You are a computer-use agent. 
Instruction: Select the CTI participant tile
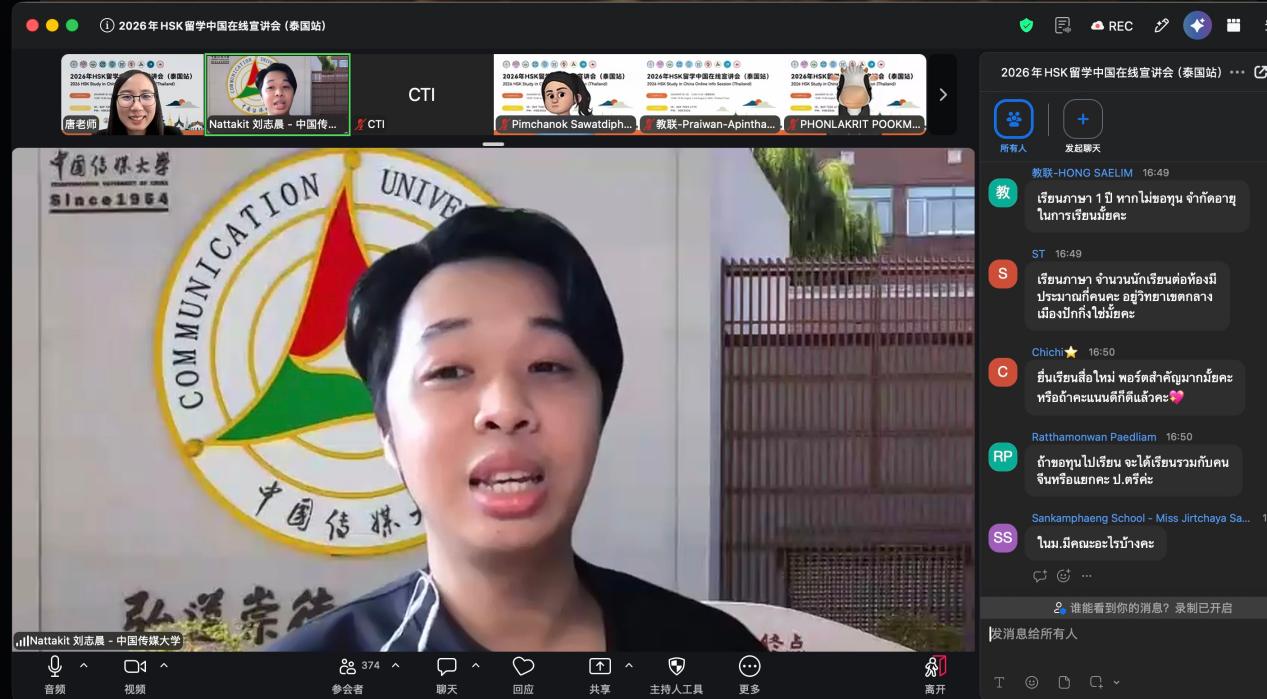coord(421,94)
